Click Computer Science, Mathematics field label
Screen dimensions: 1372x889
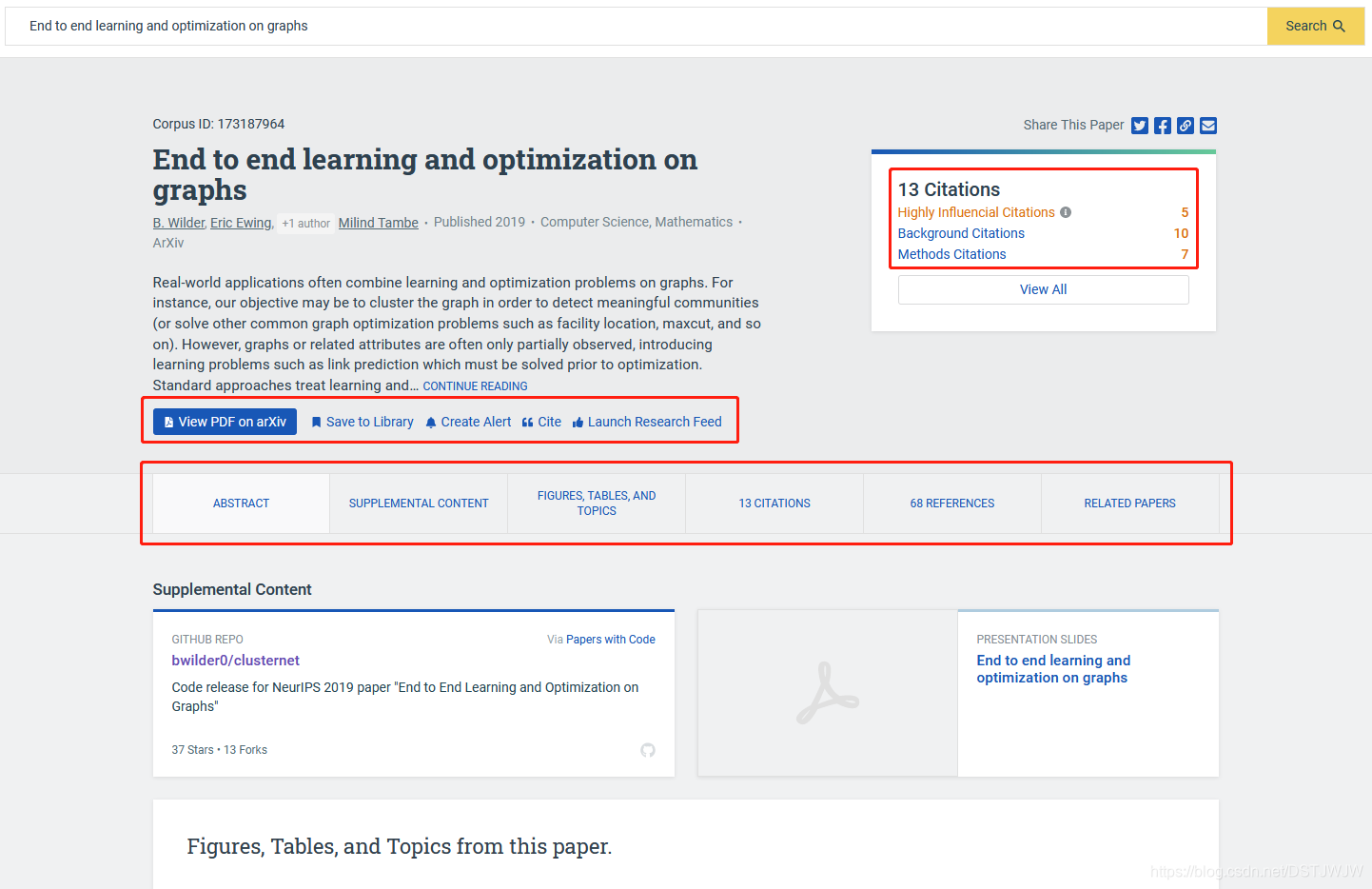pos(637,222)
